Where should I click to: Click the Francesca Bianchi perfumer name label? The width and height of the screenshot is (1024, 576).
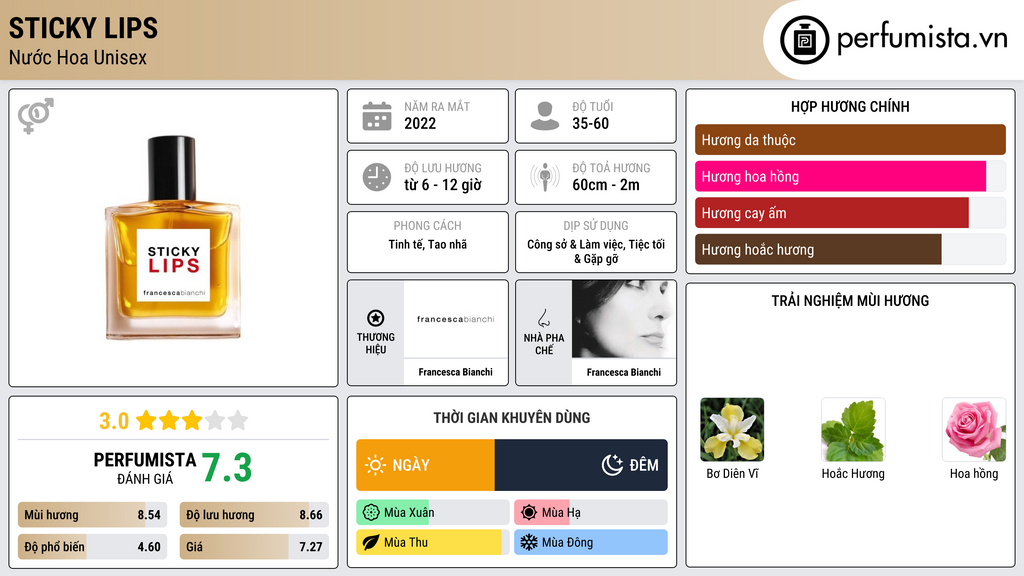coord(624,372)
